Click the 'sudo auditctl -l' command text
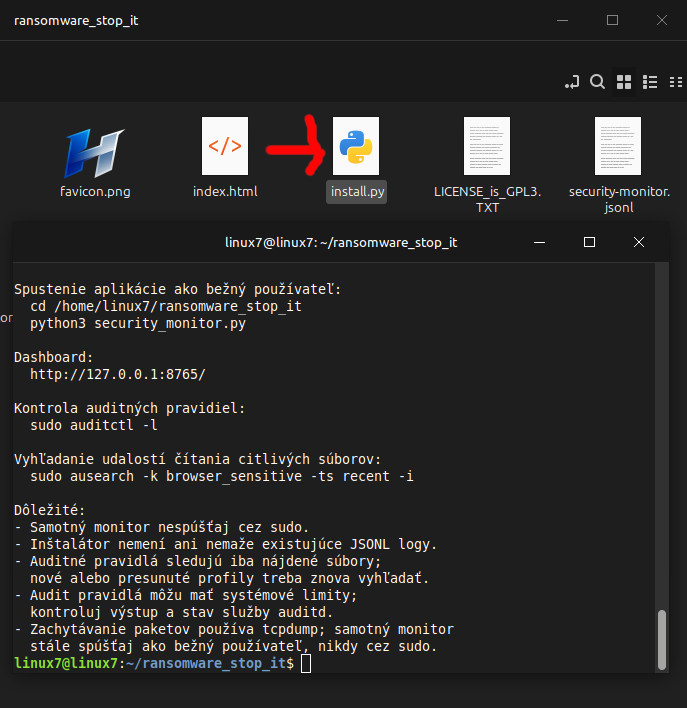 click(93, 425)
